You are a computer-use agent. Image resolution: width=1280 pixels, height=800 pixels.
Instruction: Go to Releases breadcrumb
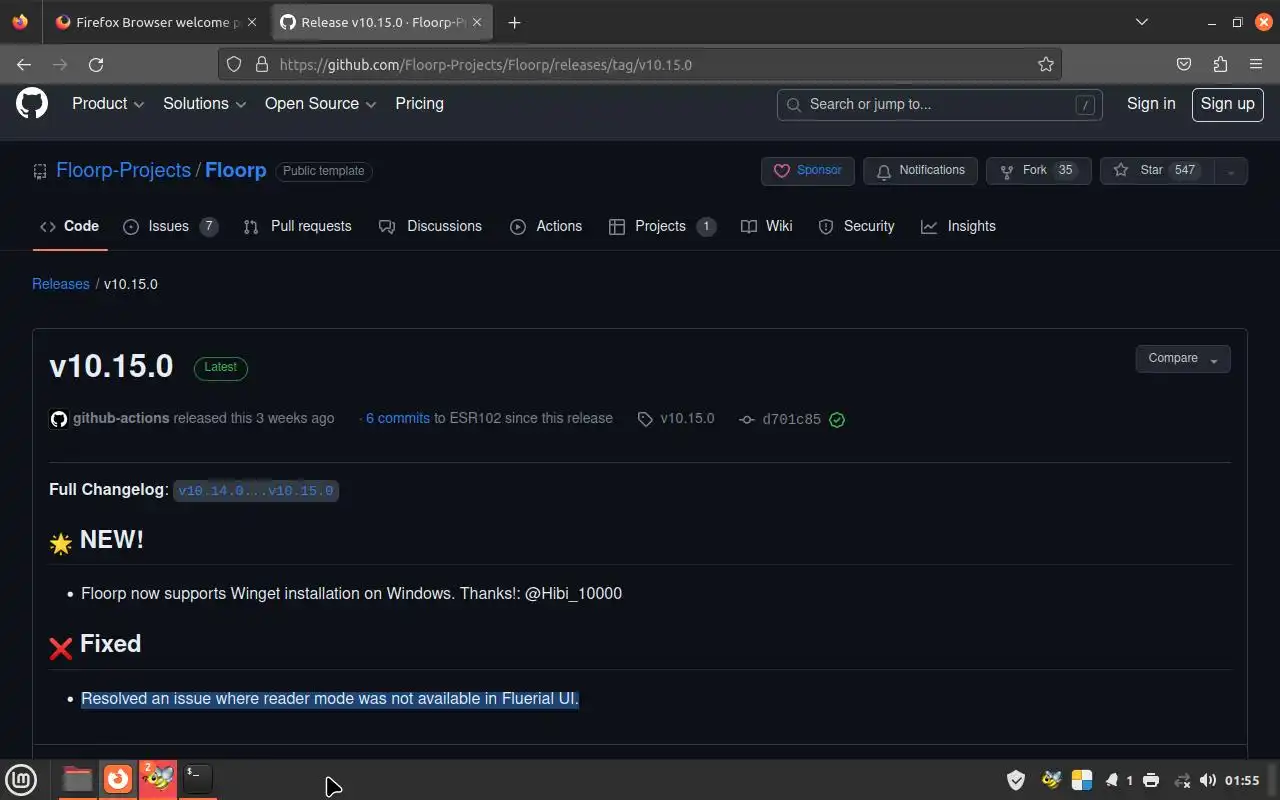pyautogui.click(x=61, y=284)
